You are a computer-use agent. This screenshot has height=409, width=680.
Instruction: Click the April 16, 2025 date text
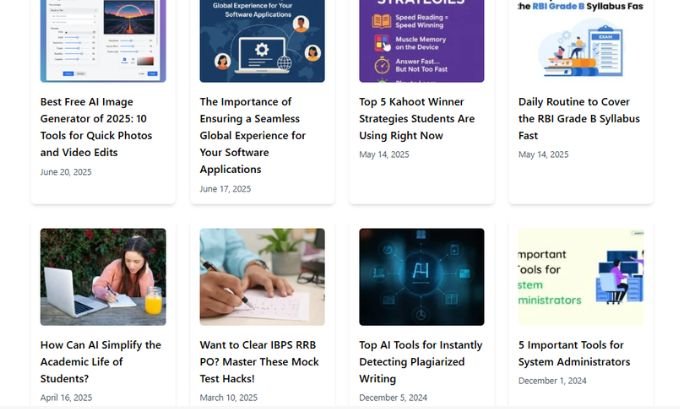pyautogui.click(x=66, y=398)
